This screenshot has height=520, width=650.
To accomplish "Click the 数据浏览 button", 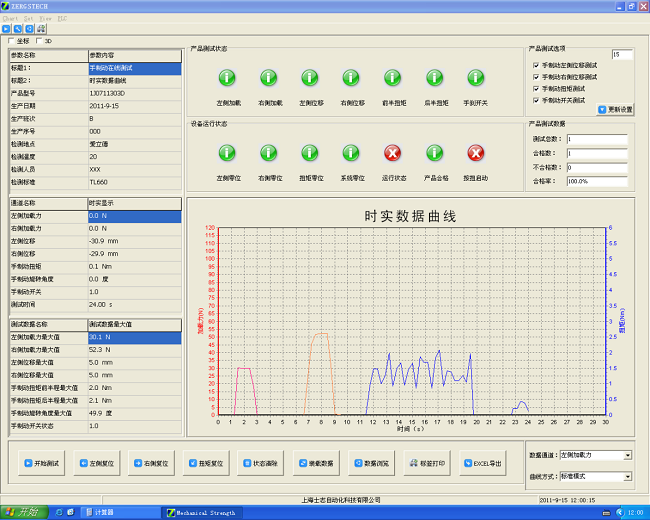I will 371,463.
